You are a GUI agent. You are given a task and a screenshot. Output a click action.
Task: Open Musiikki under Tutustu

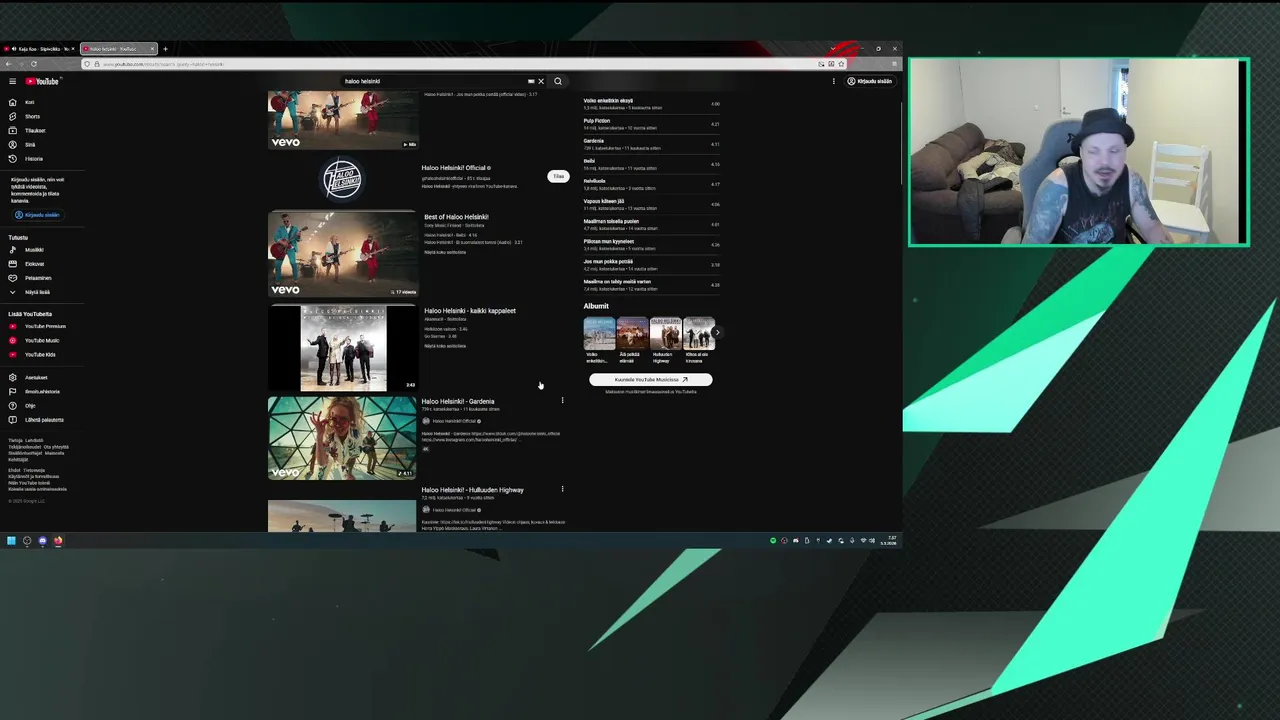pos(34,250)
